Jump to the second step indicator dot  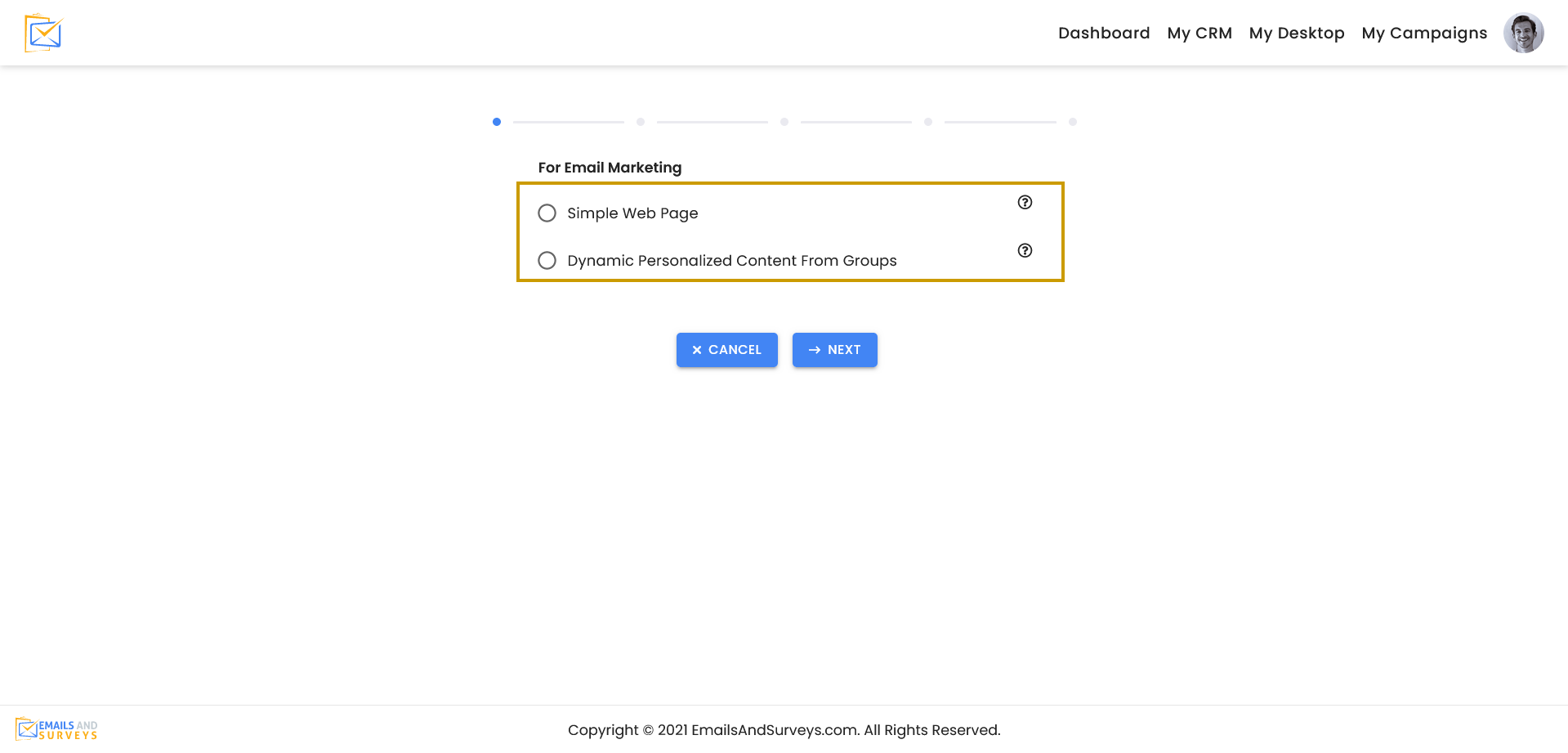(641, 122)
